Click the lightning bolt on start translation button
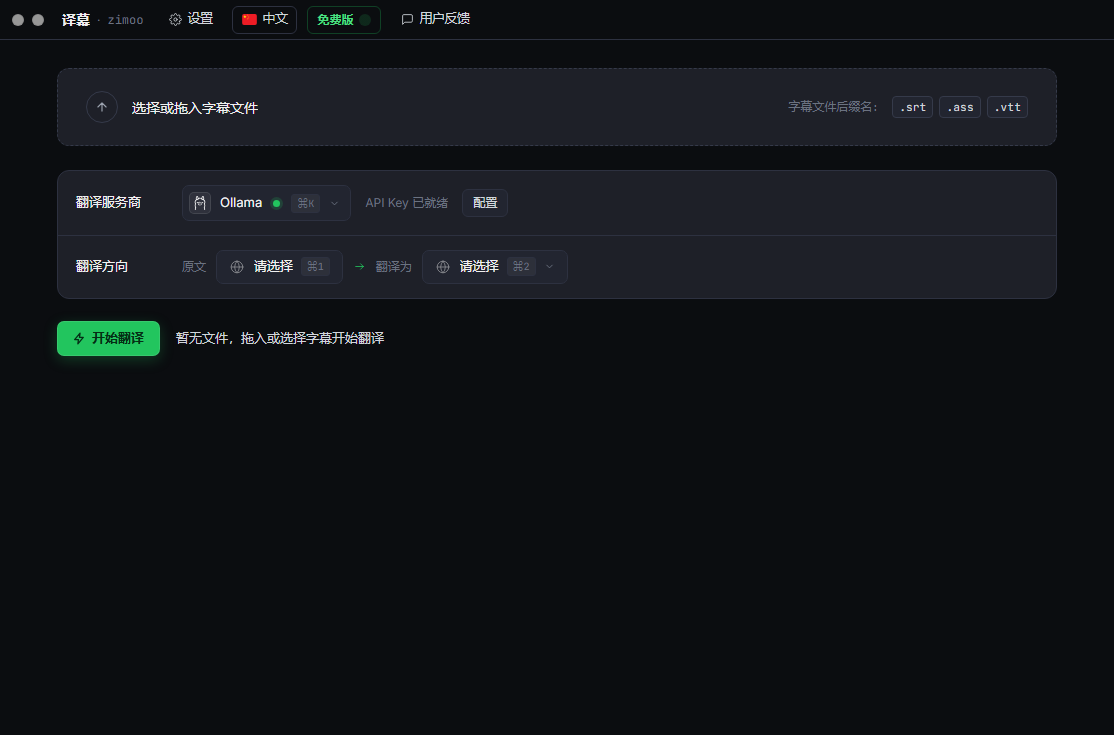Image resolution: width=1114 pixels, height=735 pixels. (79, 339)
